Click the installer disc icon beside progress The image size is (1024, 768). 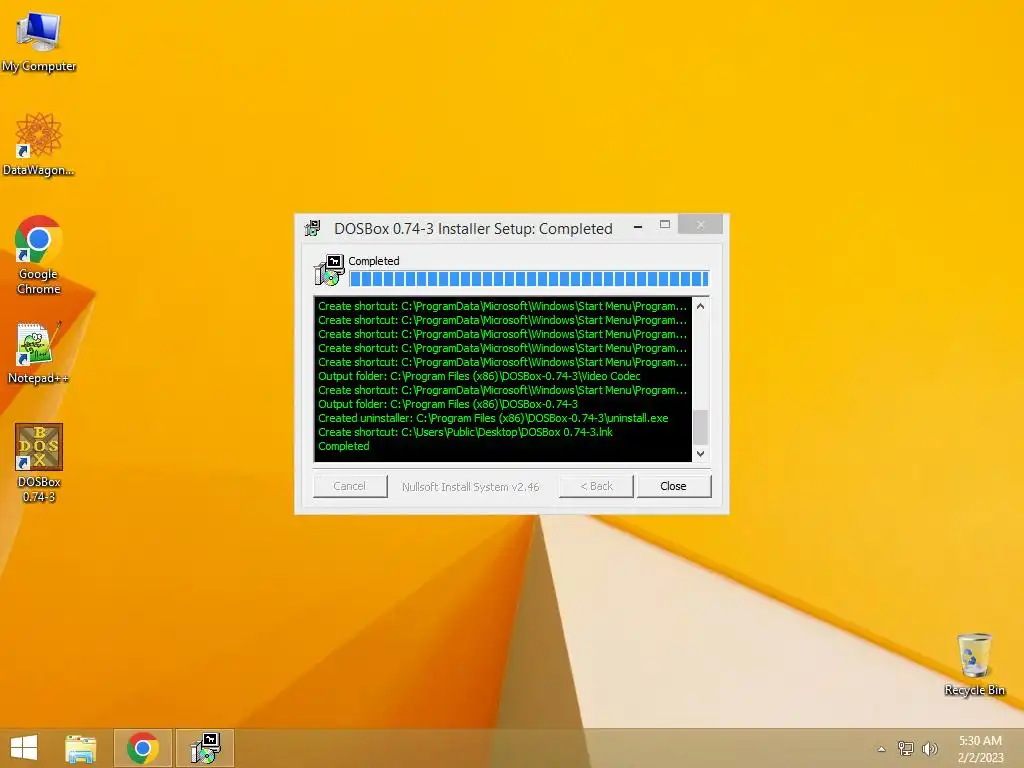click(329, 270)
